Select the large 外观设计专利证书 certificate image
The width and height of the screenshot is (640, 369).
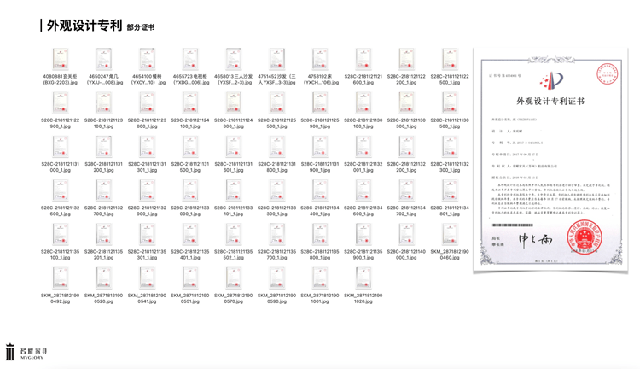coord(551,160)
